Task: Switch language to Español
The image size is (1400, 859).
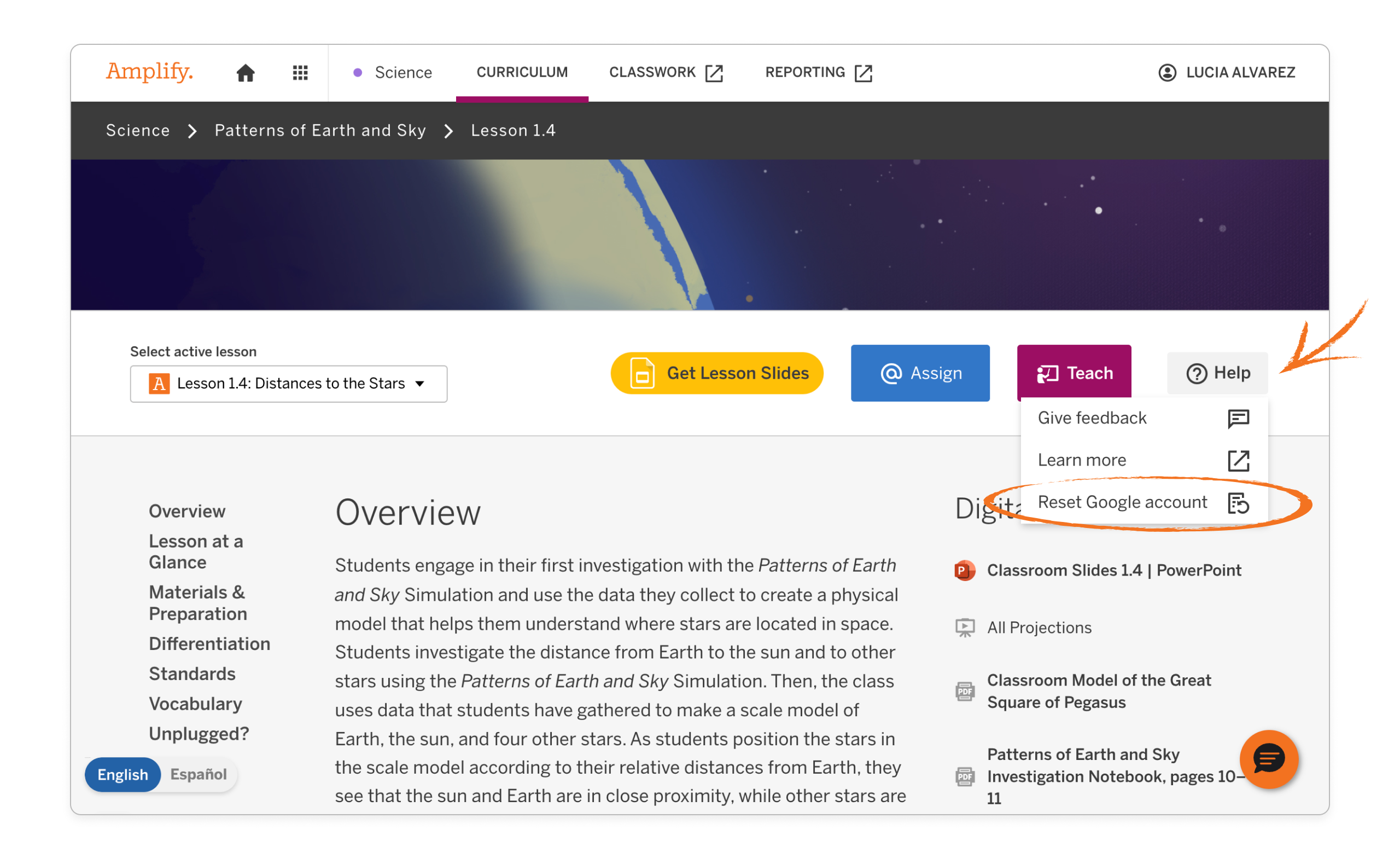Action: (198, 774)
